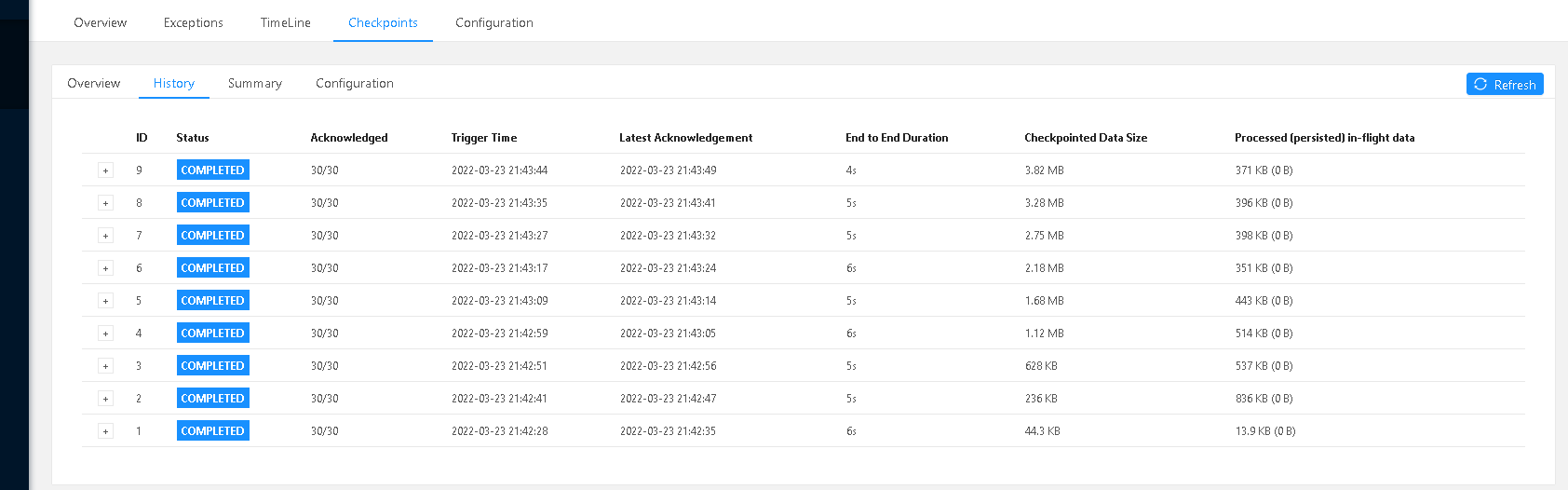Expand checkpoint 8 row details

coord(105,203)
